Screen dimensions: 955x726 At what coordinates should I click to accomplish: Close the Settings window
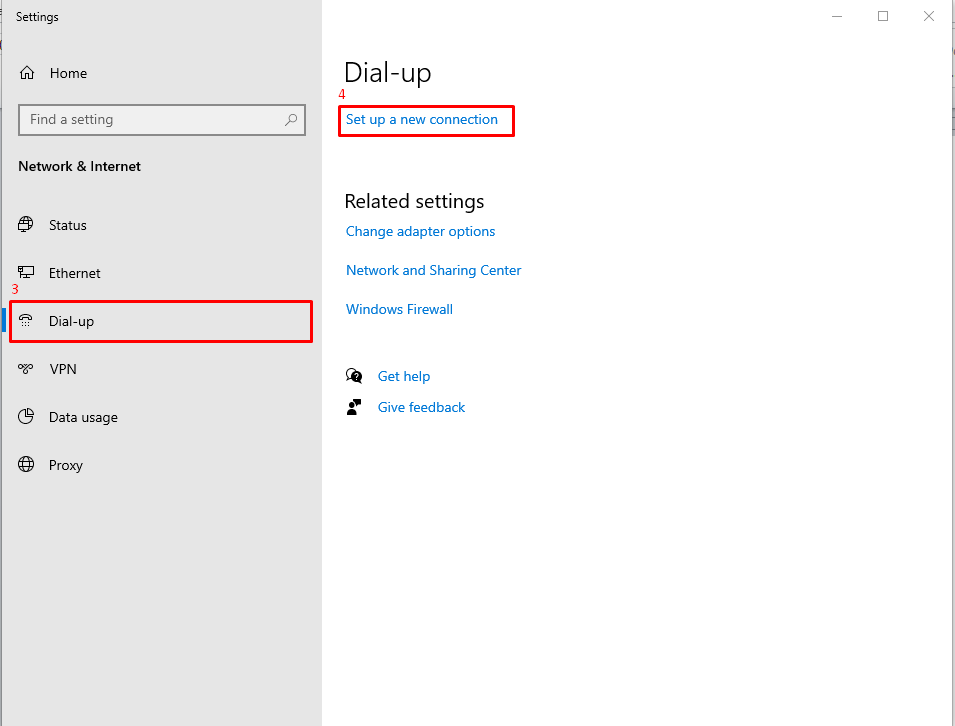929,16
